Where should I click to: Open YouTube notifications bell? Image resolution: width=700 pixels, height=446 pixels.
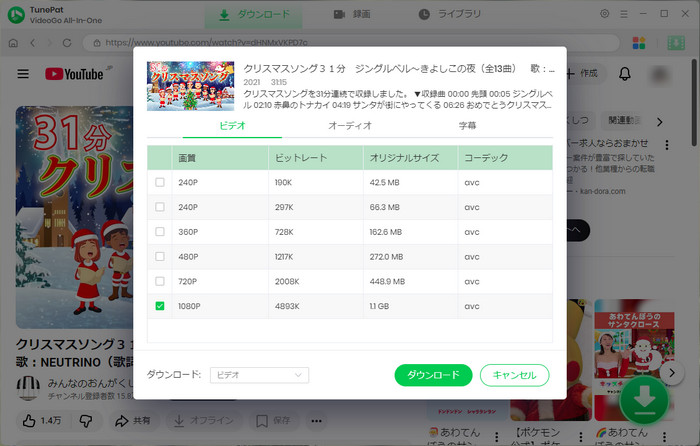(625, 74)
